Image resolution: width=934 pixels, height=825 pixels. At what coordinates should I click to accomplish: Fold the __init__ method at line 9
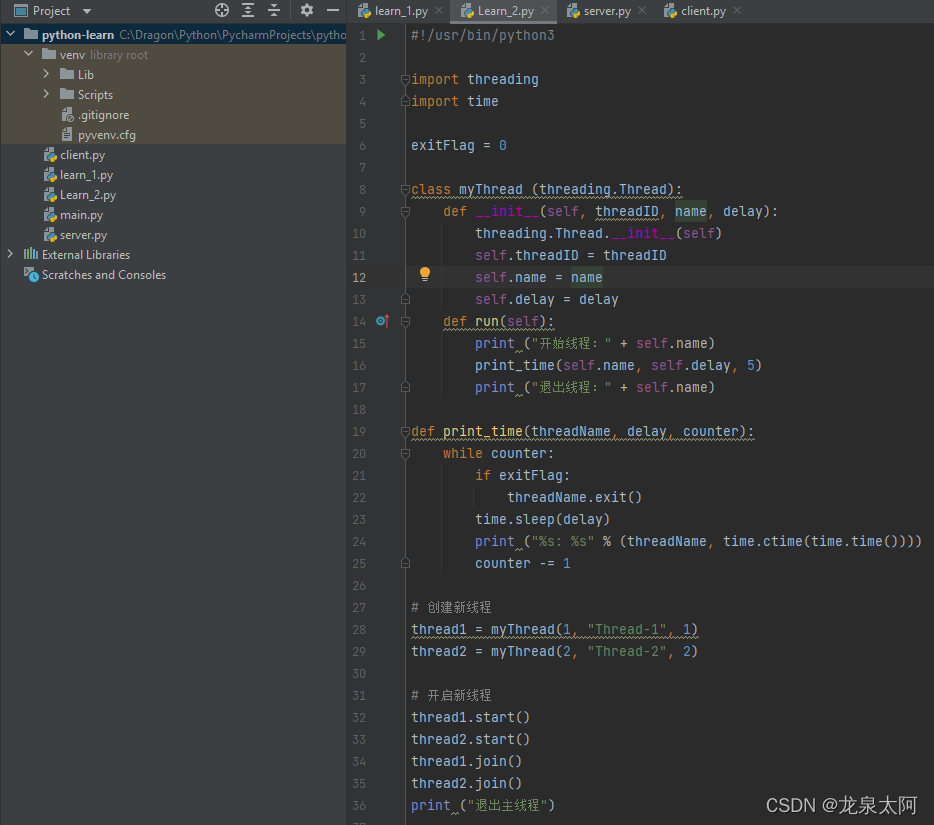[405, 211]
